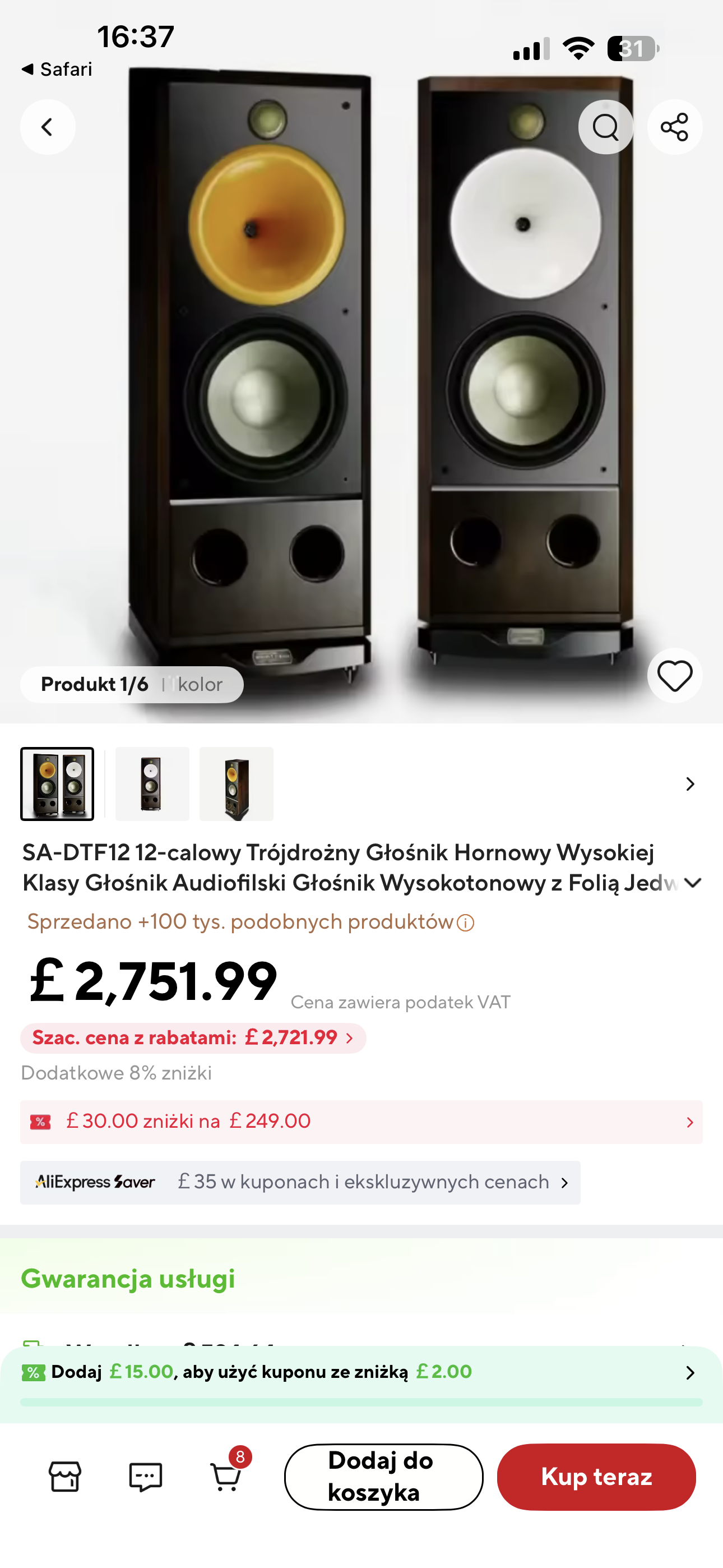This screenshot has width=723, height=1568.
Task: Return to Safari via status bar link
Action: point(57,70)
